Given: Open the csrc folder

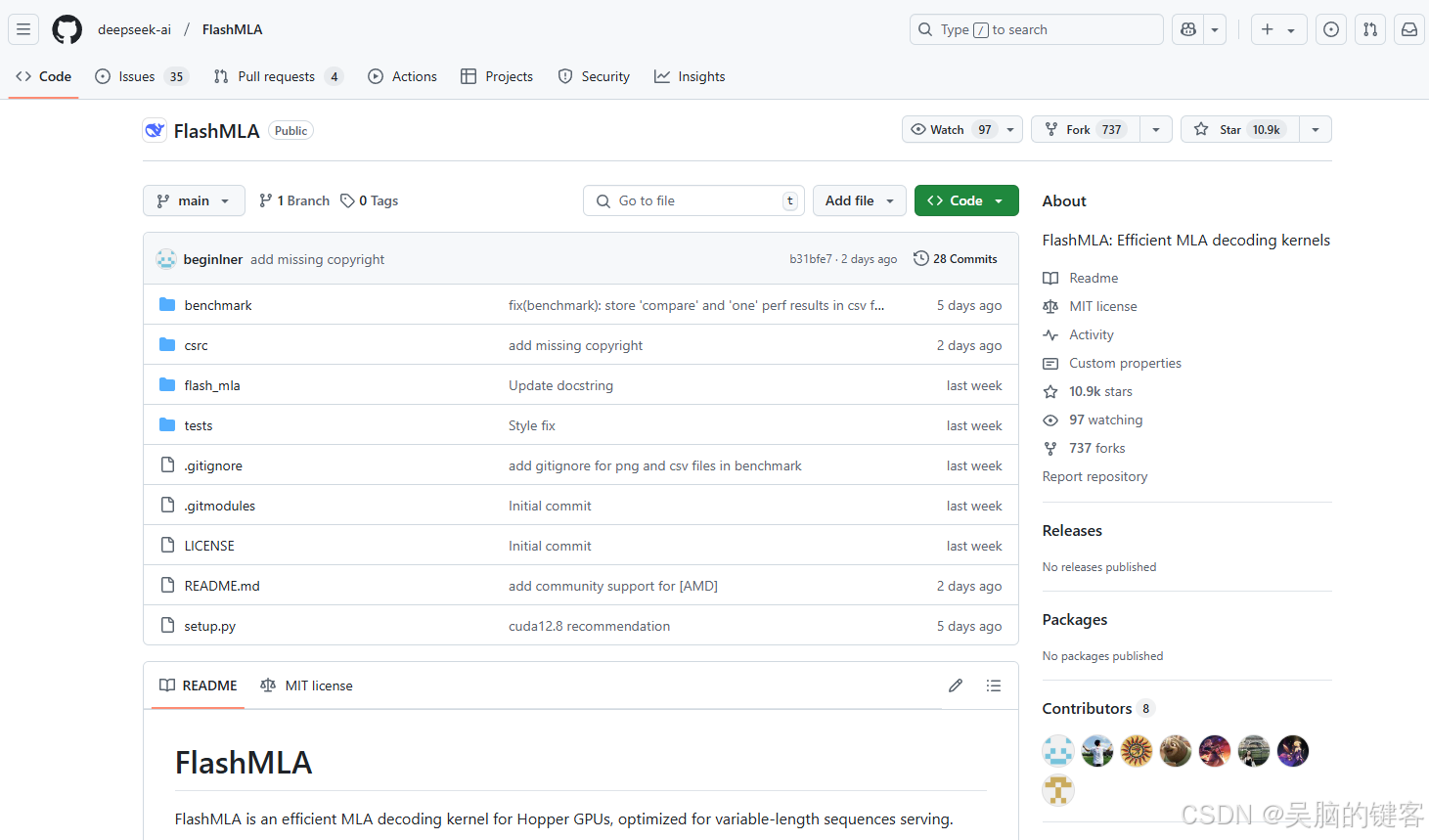Looking at the screenshot, I should 196,345.
